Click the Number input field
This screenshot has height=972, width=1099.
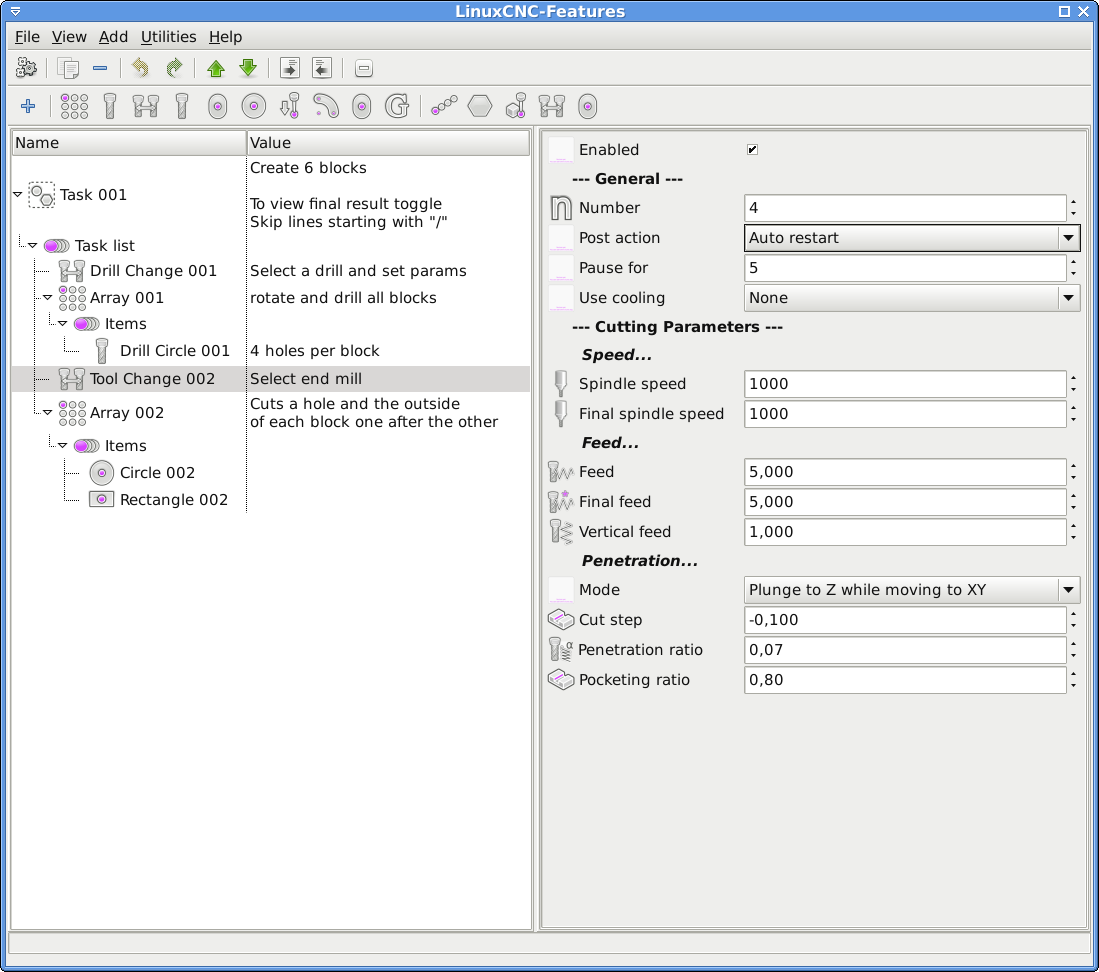click(905, 208)
